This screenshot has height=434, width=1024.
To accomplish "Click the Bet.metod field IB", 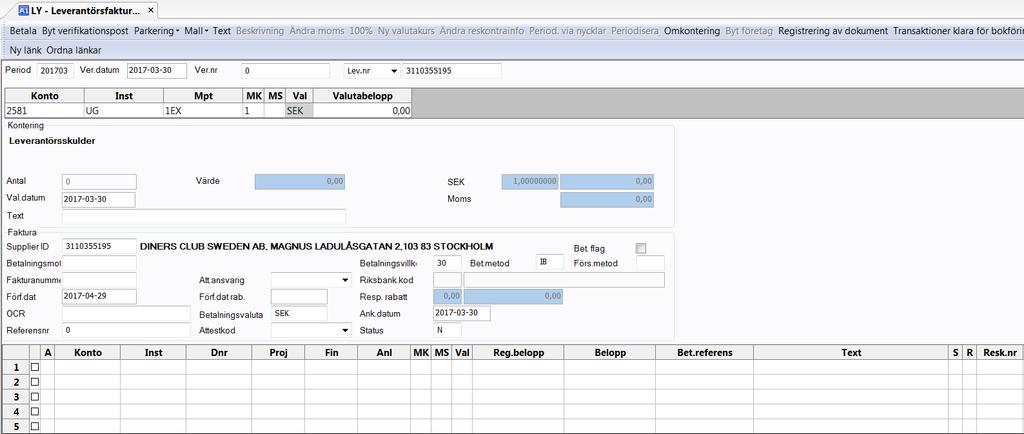I will [x=549, y=263].
